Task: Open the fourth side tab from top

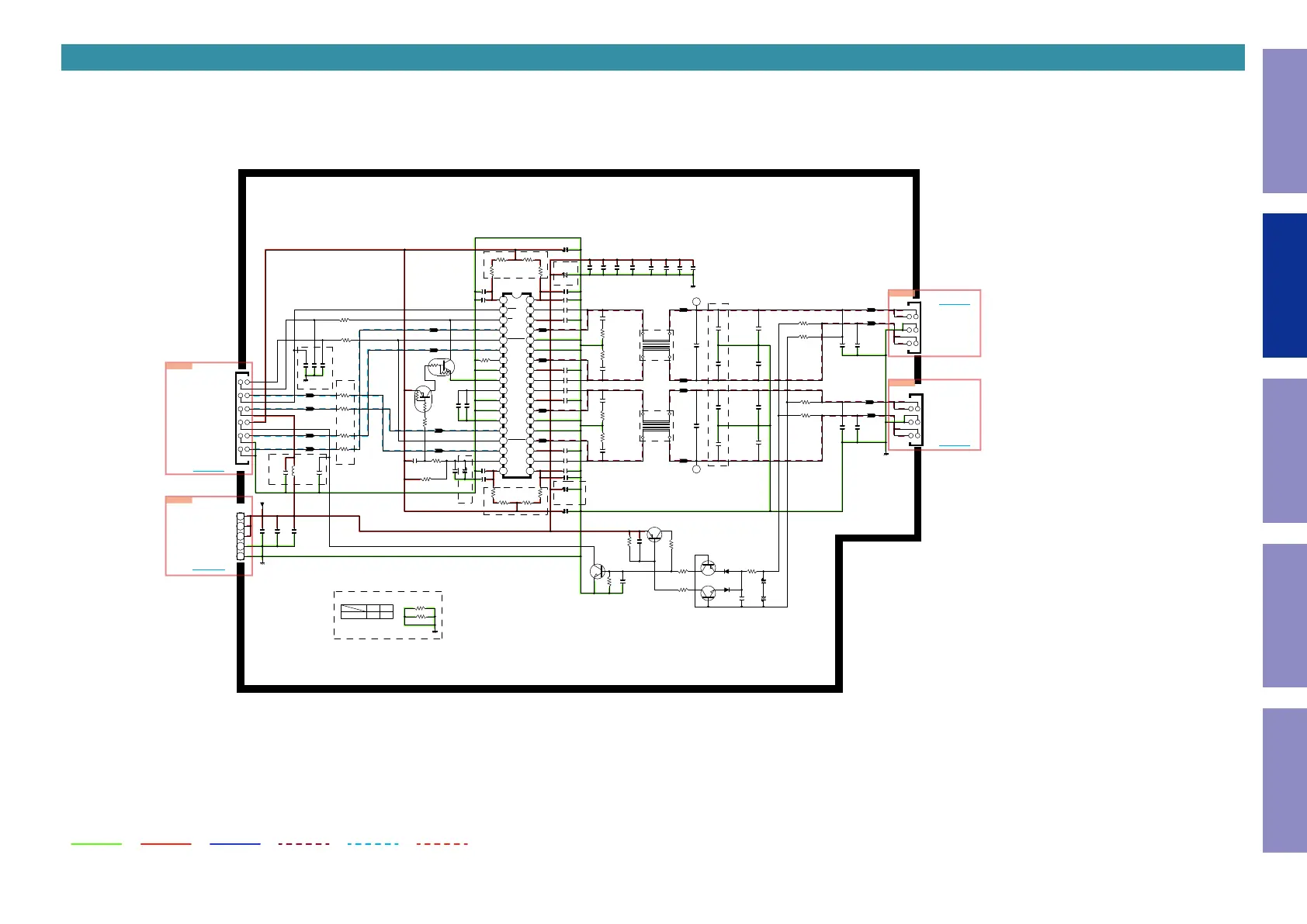Action: [x=1284, y=616]
